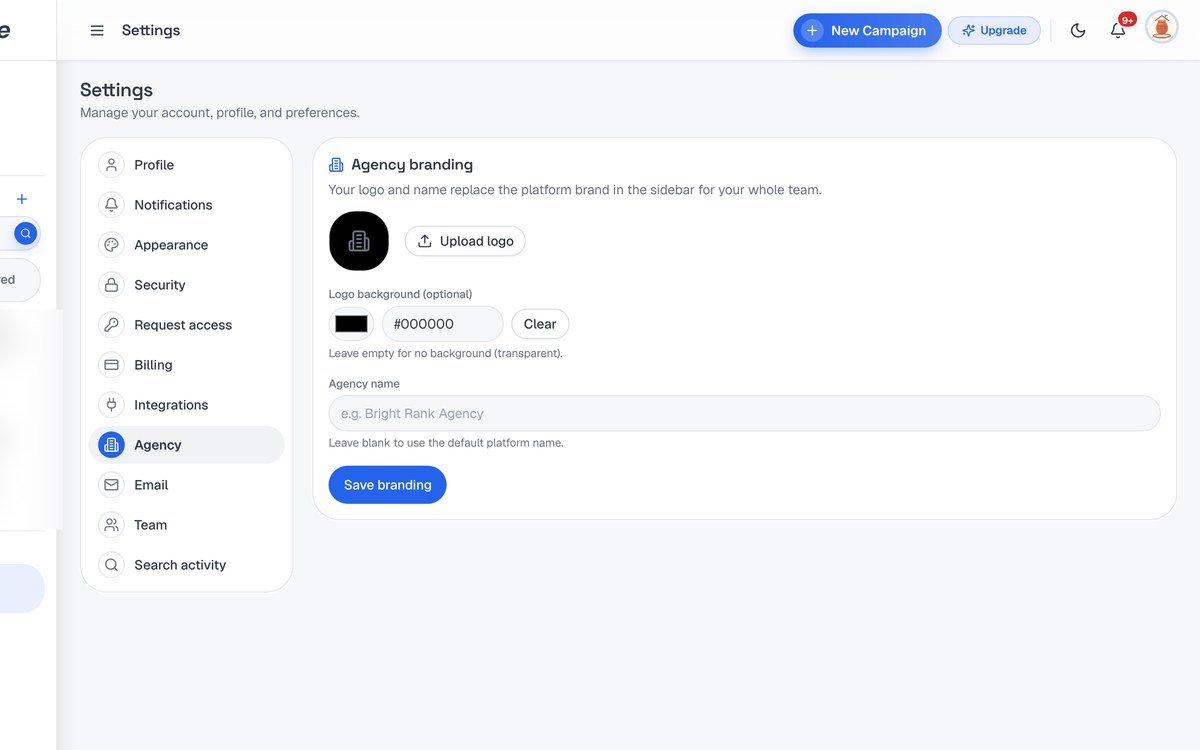
Task: Open Search activity settings
Action: [x=187, y=565]
